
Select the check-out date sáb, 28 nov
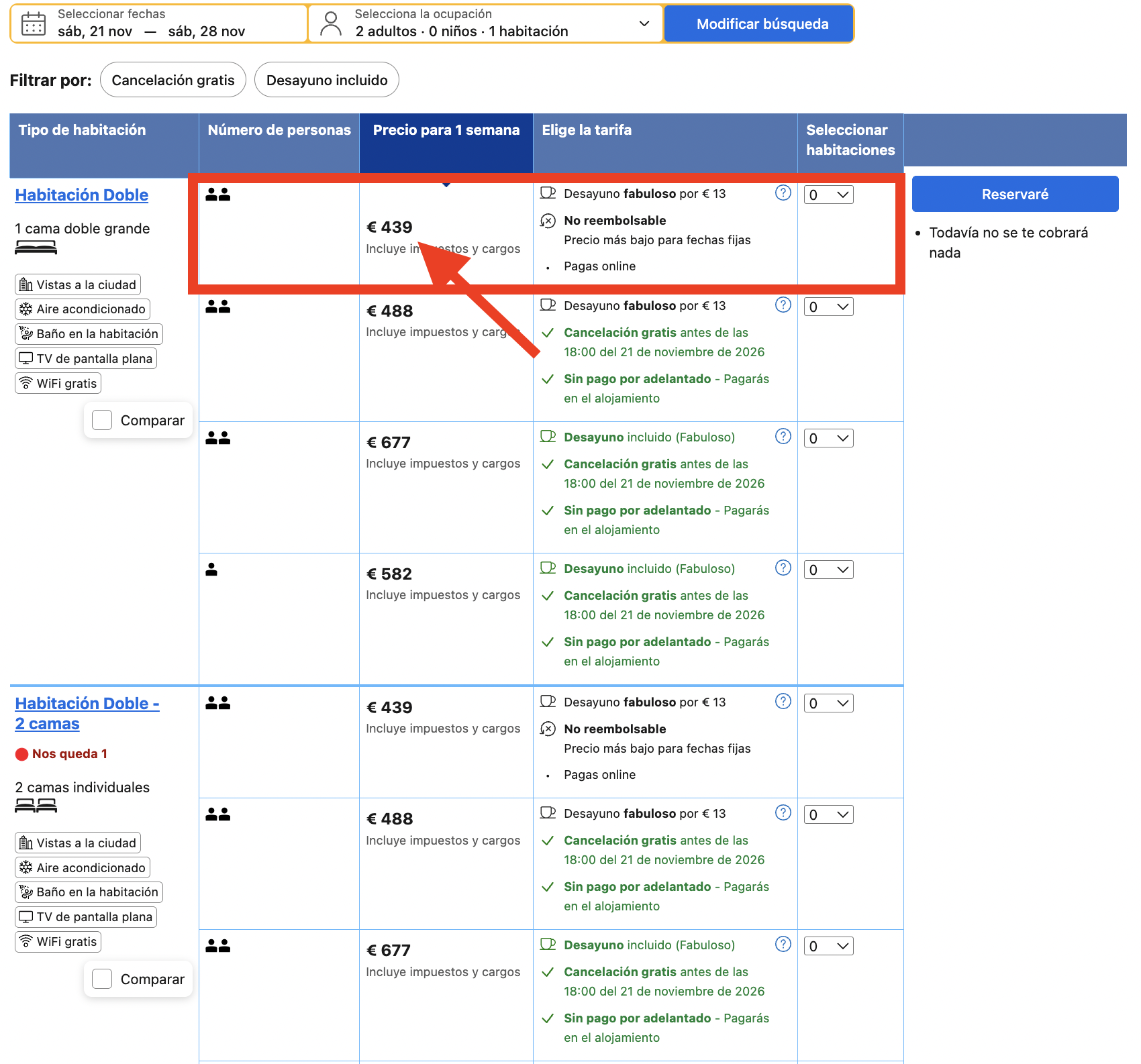click(207, 32)
